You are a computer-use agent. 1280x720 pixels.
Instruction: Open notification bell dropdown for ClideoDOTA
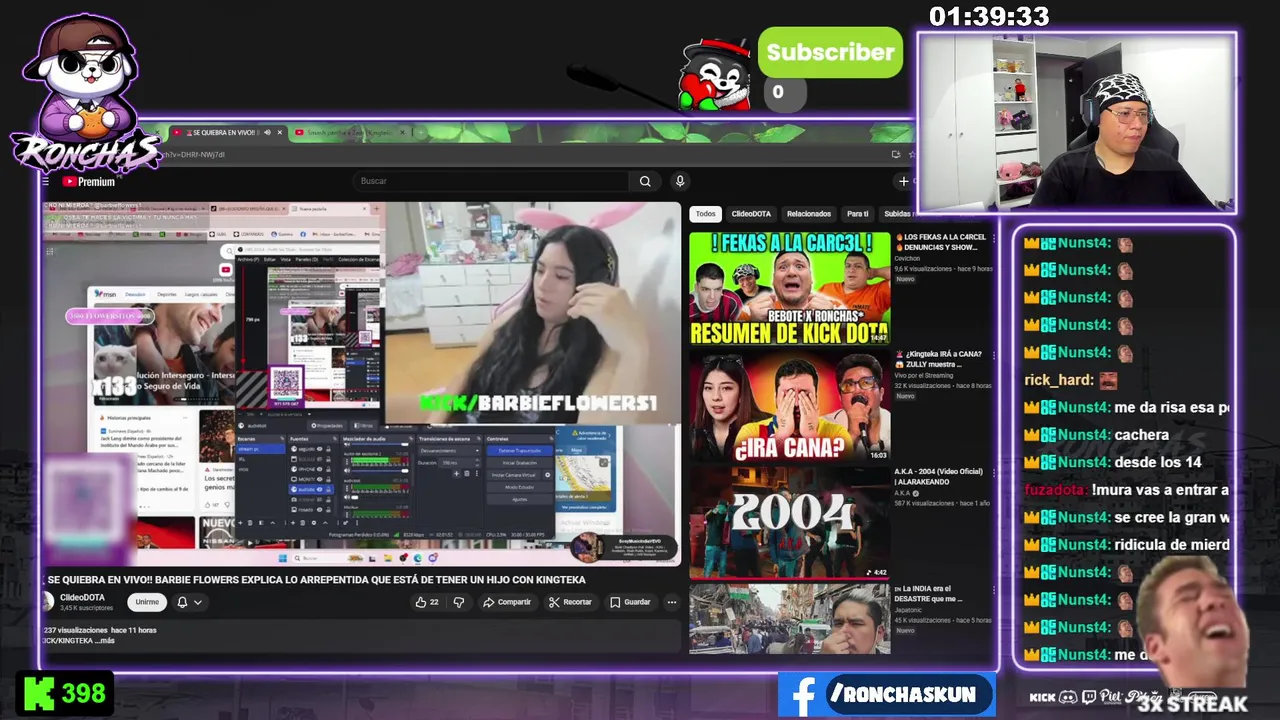[189, 602]
